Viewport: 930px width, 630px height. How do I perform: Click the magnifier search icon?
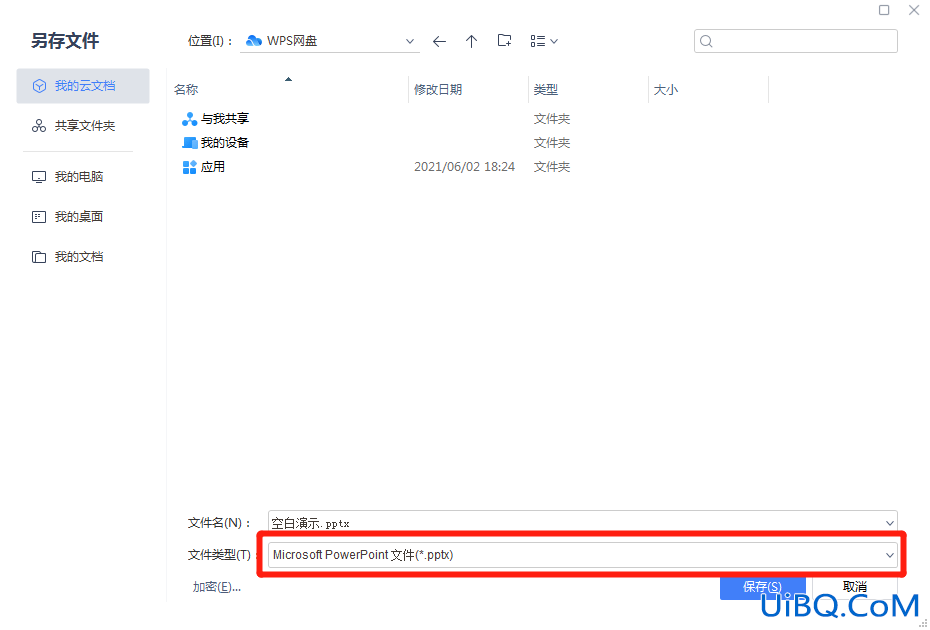point(706,41)
